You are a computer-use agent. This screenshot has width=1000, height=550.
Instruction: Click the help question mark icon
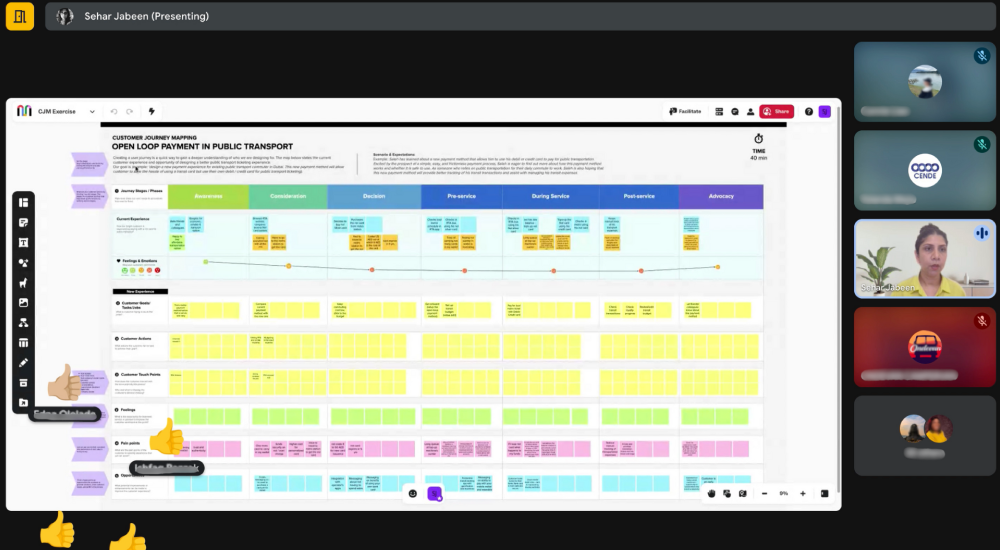tap(808, 111)
